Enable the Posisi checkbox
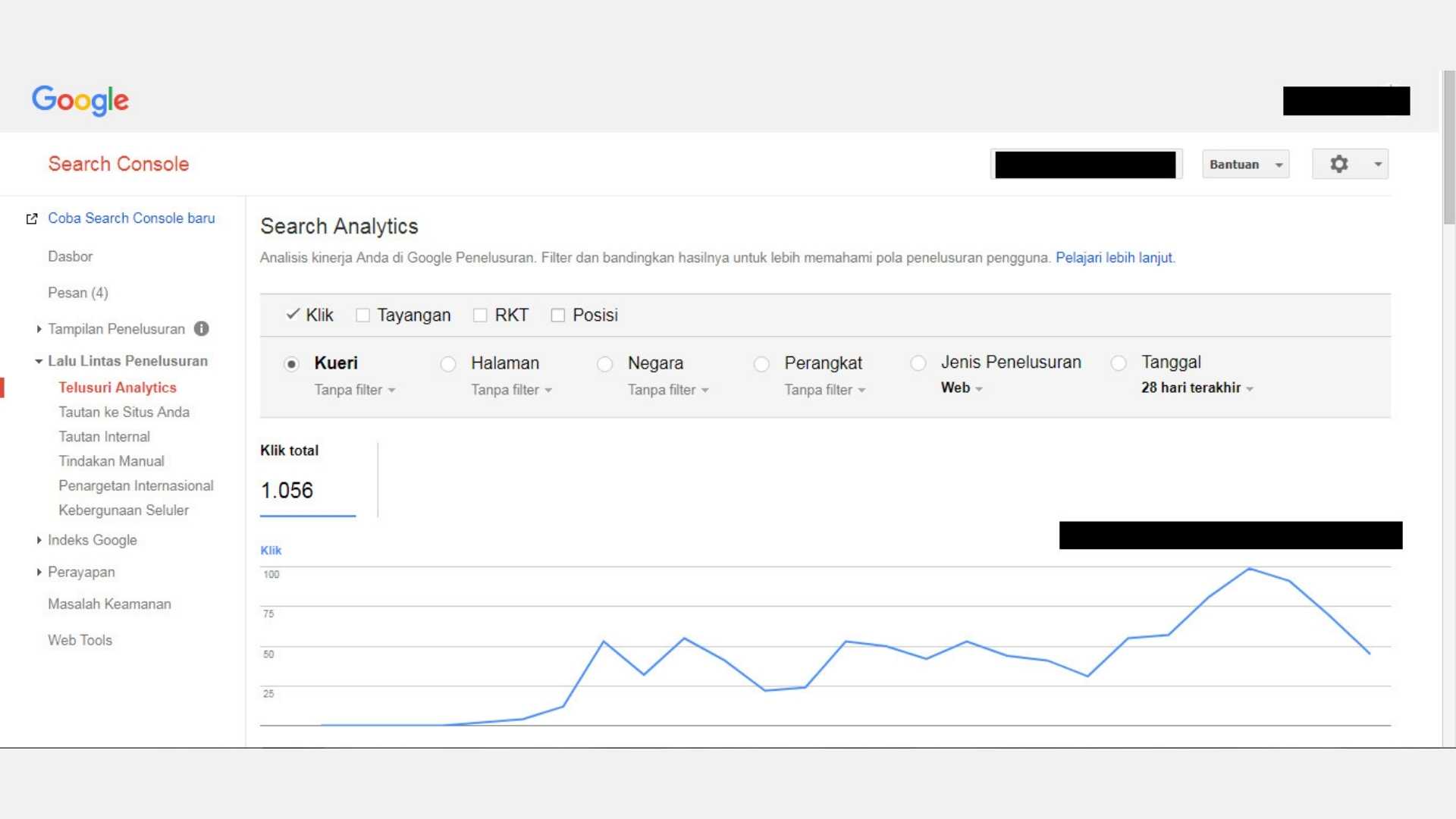This screenshot has width=1456, height=819. click(558, 315)
